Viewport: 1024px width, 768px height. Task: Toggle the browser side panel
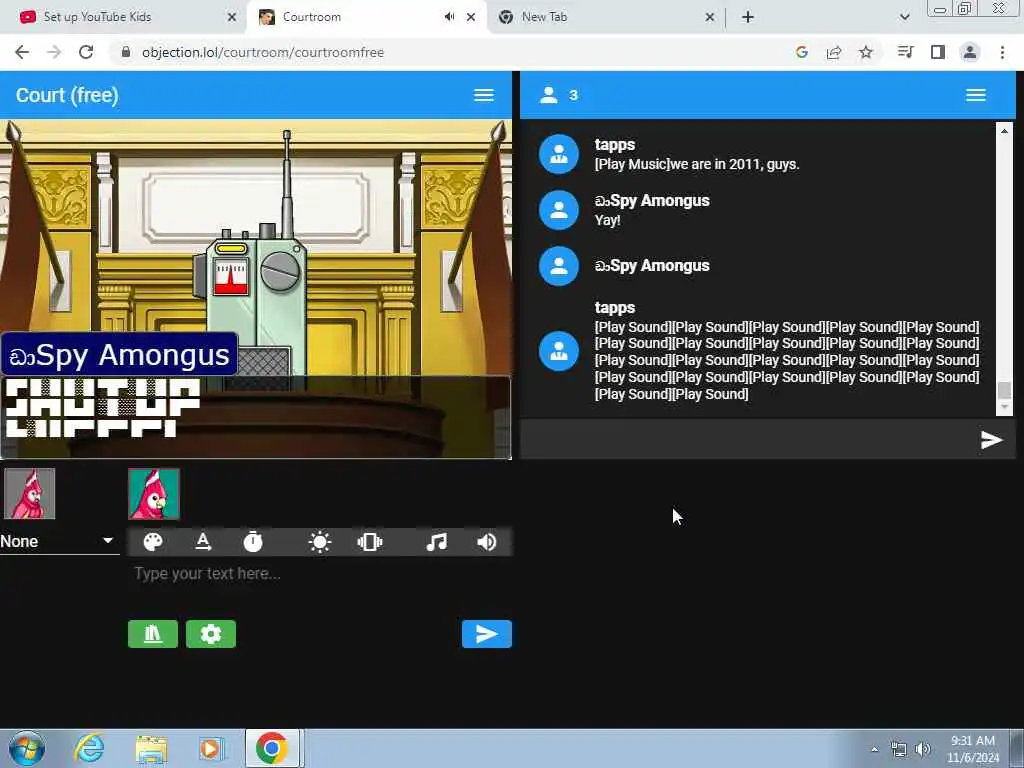(x=938, y=52)
